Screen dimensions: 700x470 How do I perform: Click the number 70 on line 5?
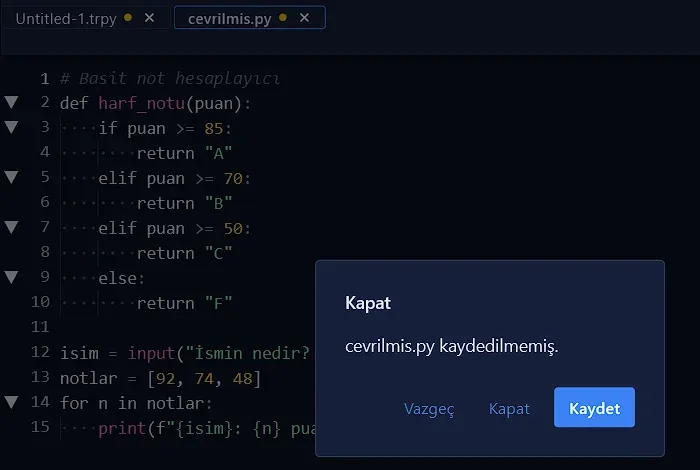click(x=233, y=179)
